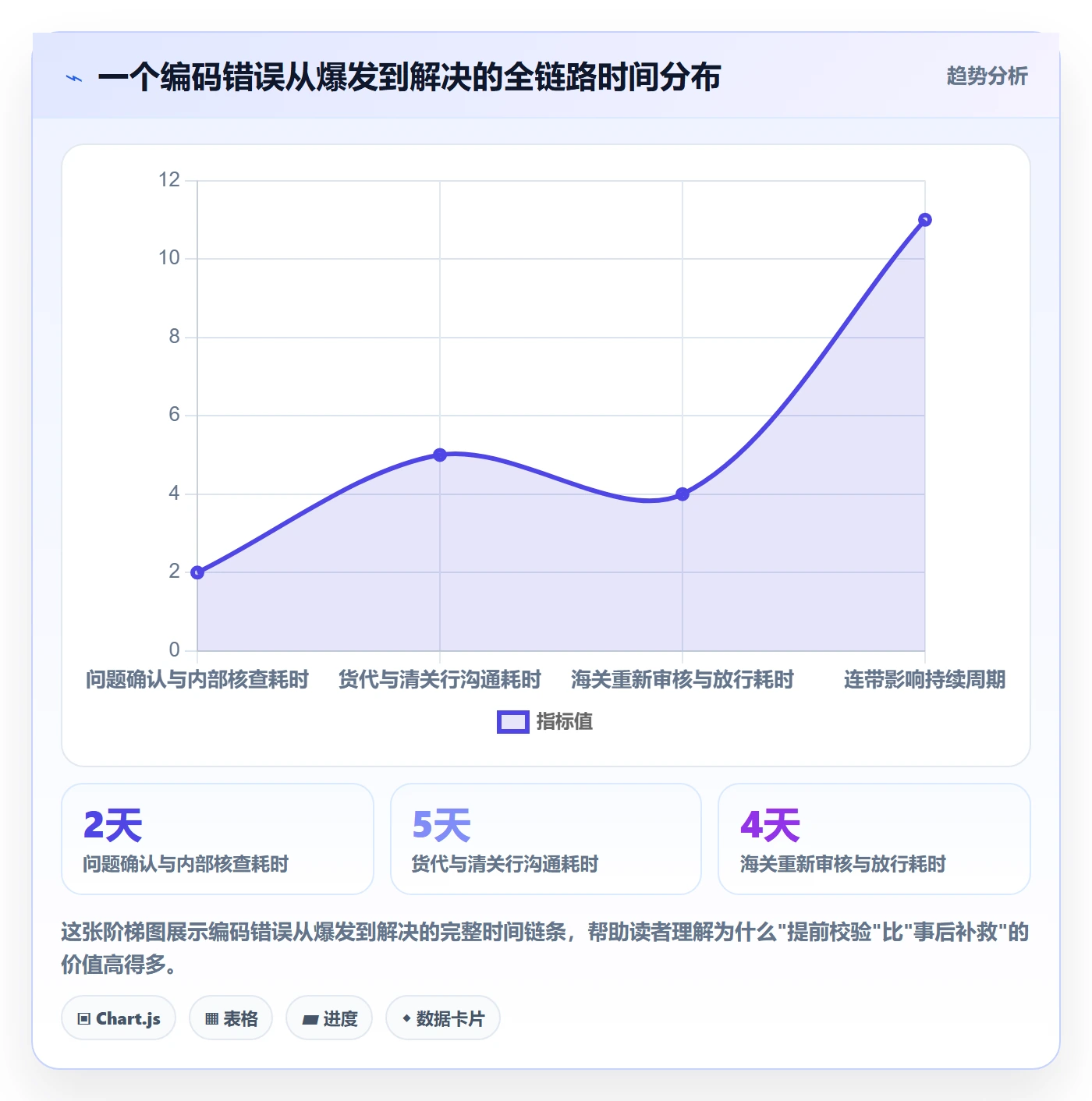This screenshot has width=1092, height=1101.
Task: Click the lightning bolt icon beside the title
Action: [x=74, y=78]
